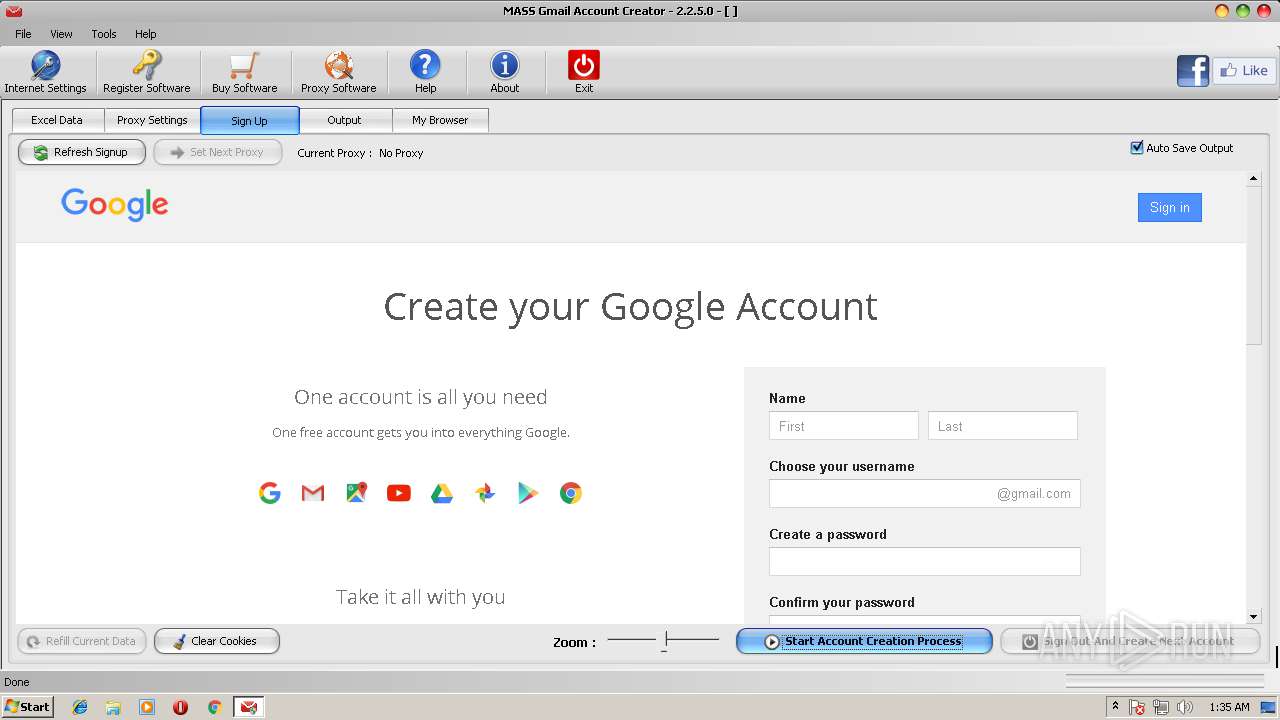Click the blue Sign in button

tap(1169, 208)
